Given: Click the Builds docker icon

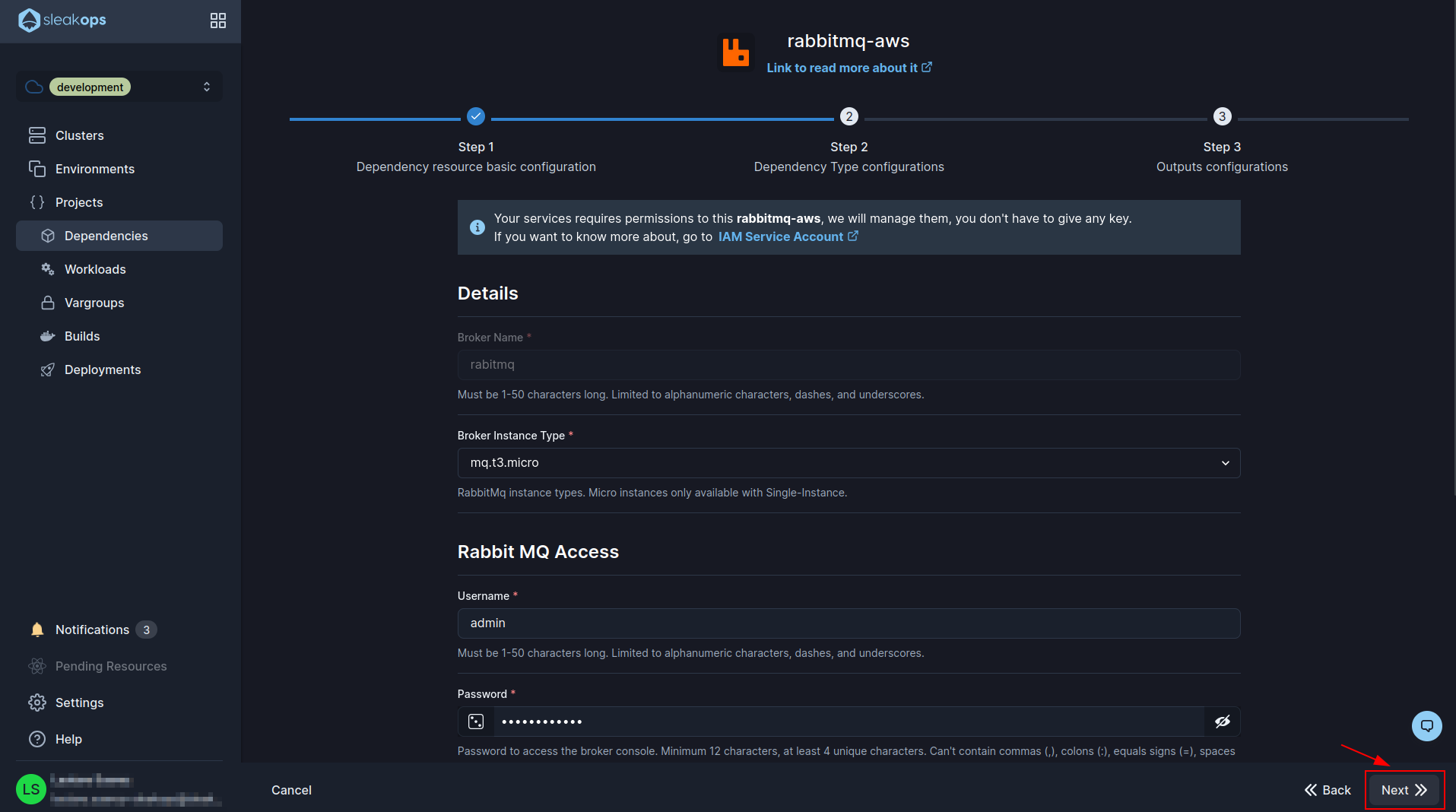Looking at the screenshot, I should click(48, 336).
